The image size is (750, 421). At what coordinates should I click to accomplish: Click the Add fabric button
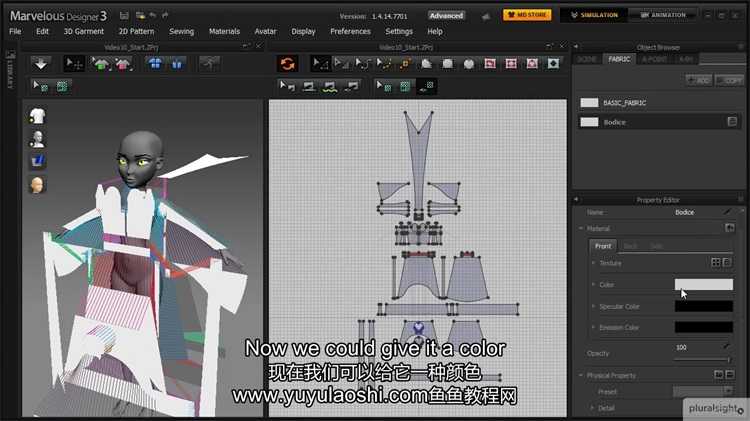pos(698,80)
